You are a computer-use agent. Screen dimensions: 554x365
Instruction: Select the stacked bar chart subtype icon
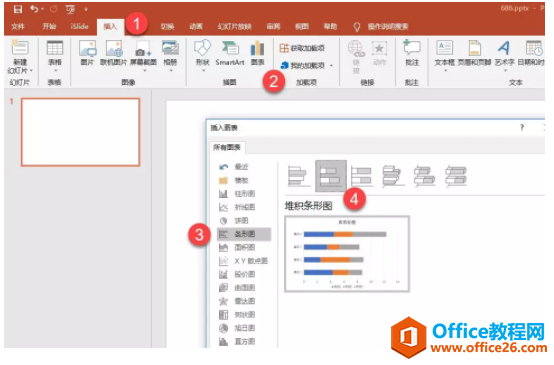[331, 176]
